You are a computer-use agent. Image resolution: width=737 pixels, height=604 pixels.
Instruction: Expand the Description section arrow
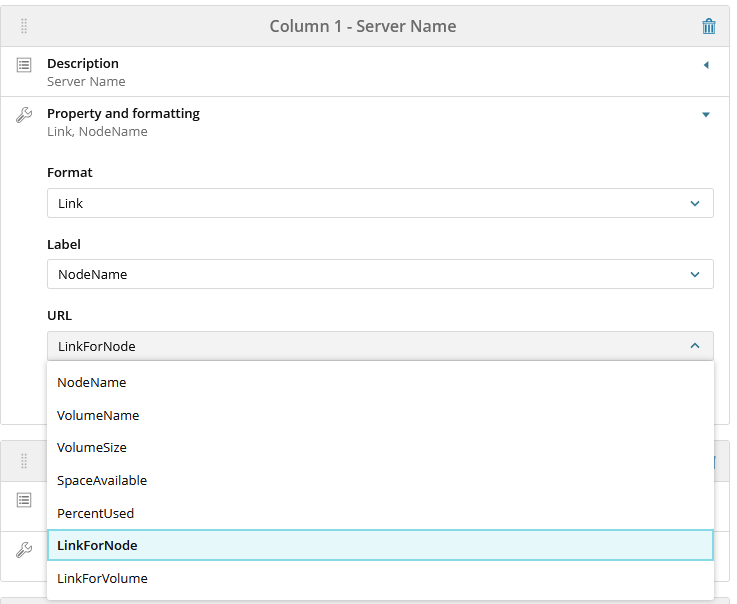pyautogui.click(x=706, y=65)
